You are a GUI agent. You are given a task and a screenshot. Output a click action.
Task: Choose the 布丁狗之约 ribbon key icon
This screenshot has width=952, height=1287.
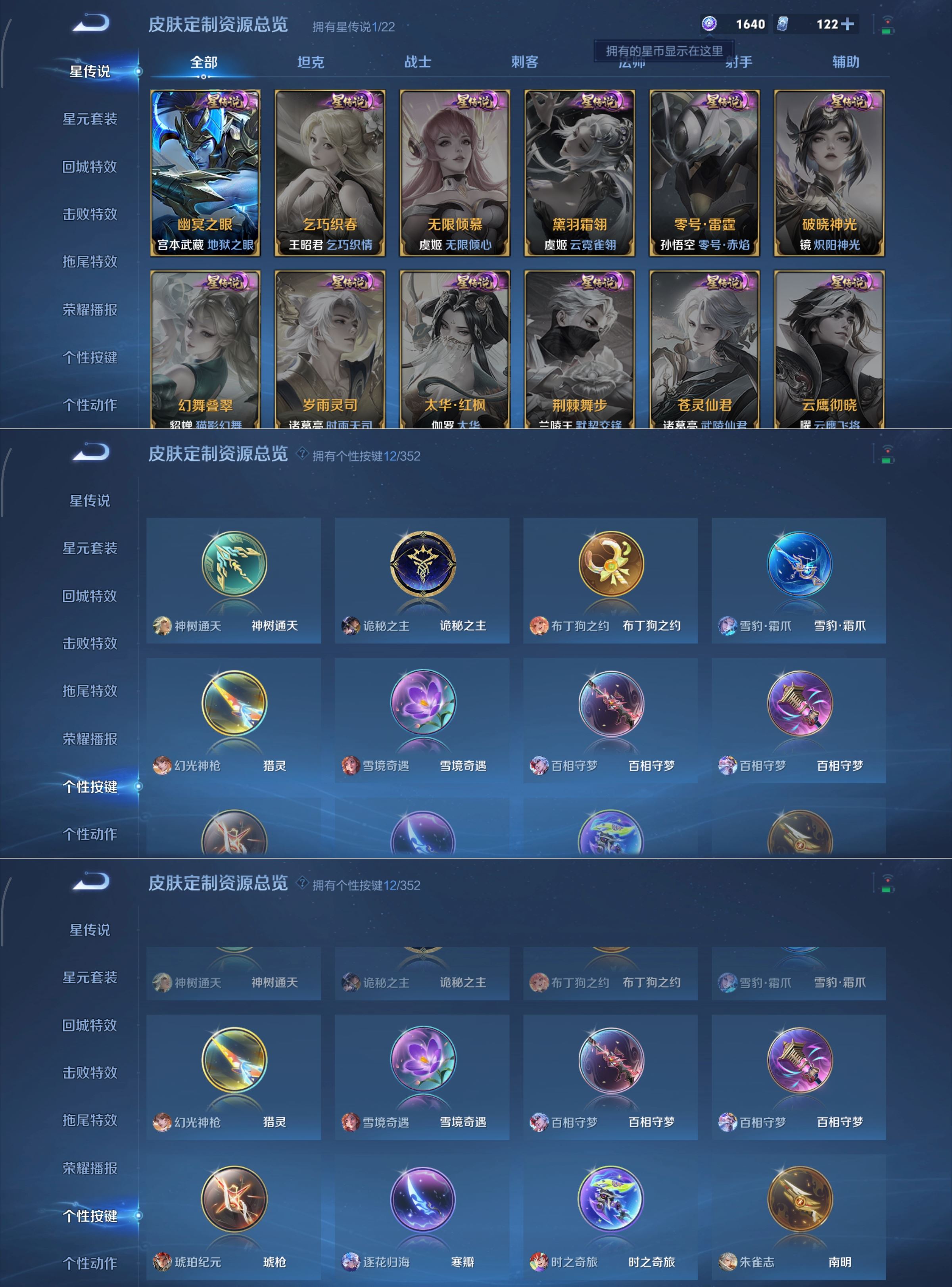click(611, 564)
